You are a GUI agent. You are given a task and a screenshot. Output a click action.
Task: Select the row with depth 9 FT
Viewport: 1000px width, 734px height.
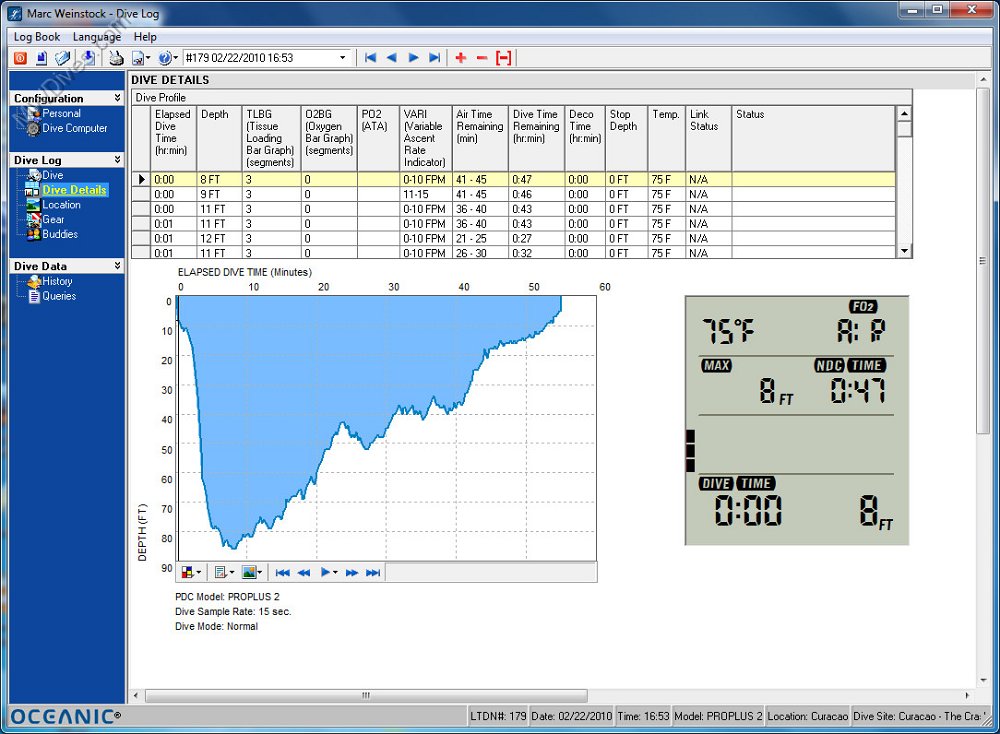[513, 195]
